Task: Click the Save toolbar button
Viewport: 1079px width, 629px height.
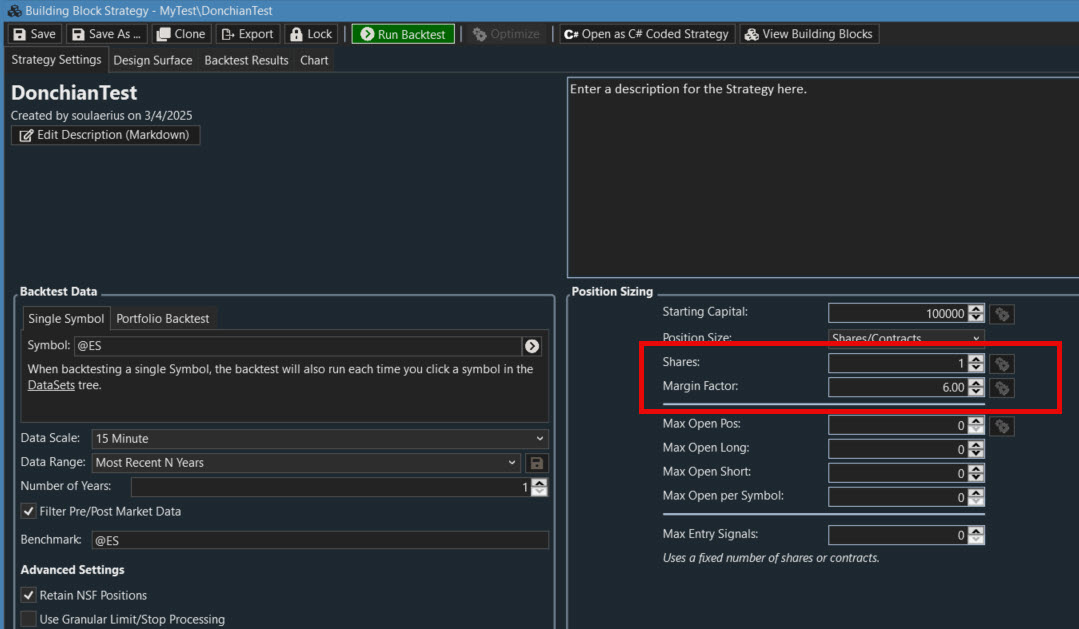Action: point(35,34)
